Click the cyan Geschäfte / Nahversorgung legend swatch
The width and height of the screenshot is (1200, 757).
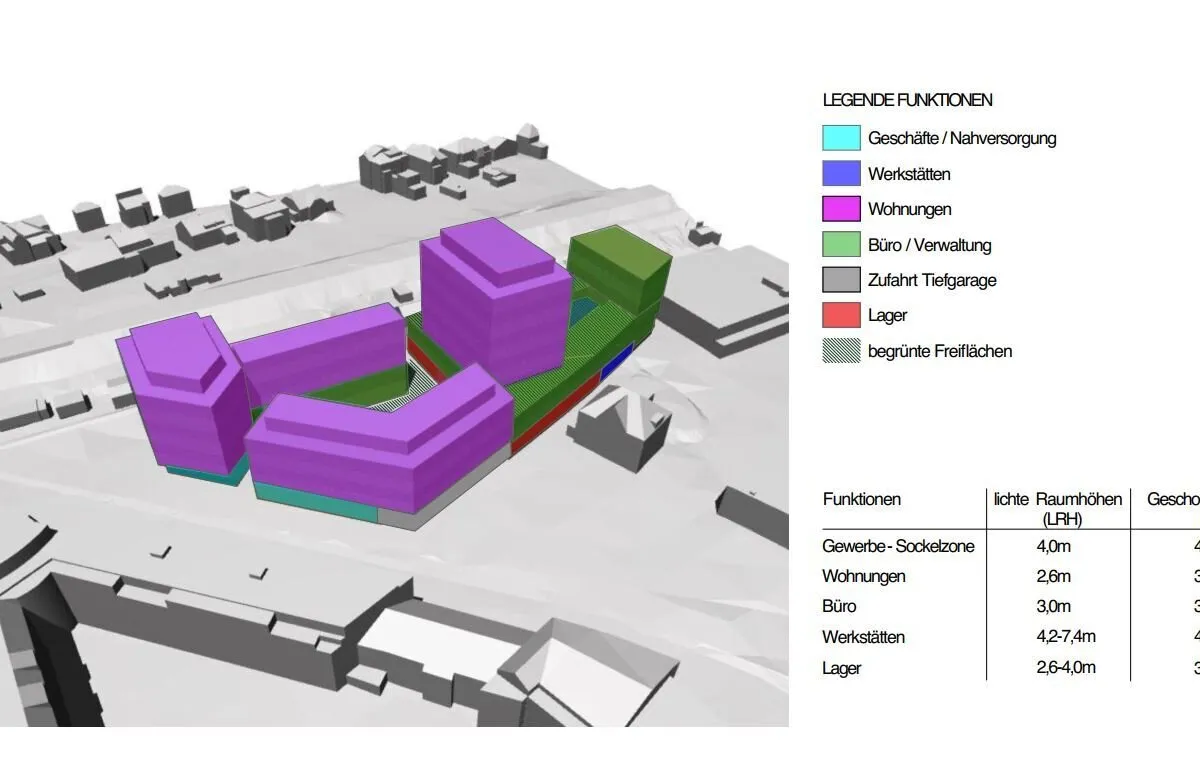pos(841,138)
